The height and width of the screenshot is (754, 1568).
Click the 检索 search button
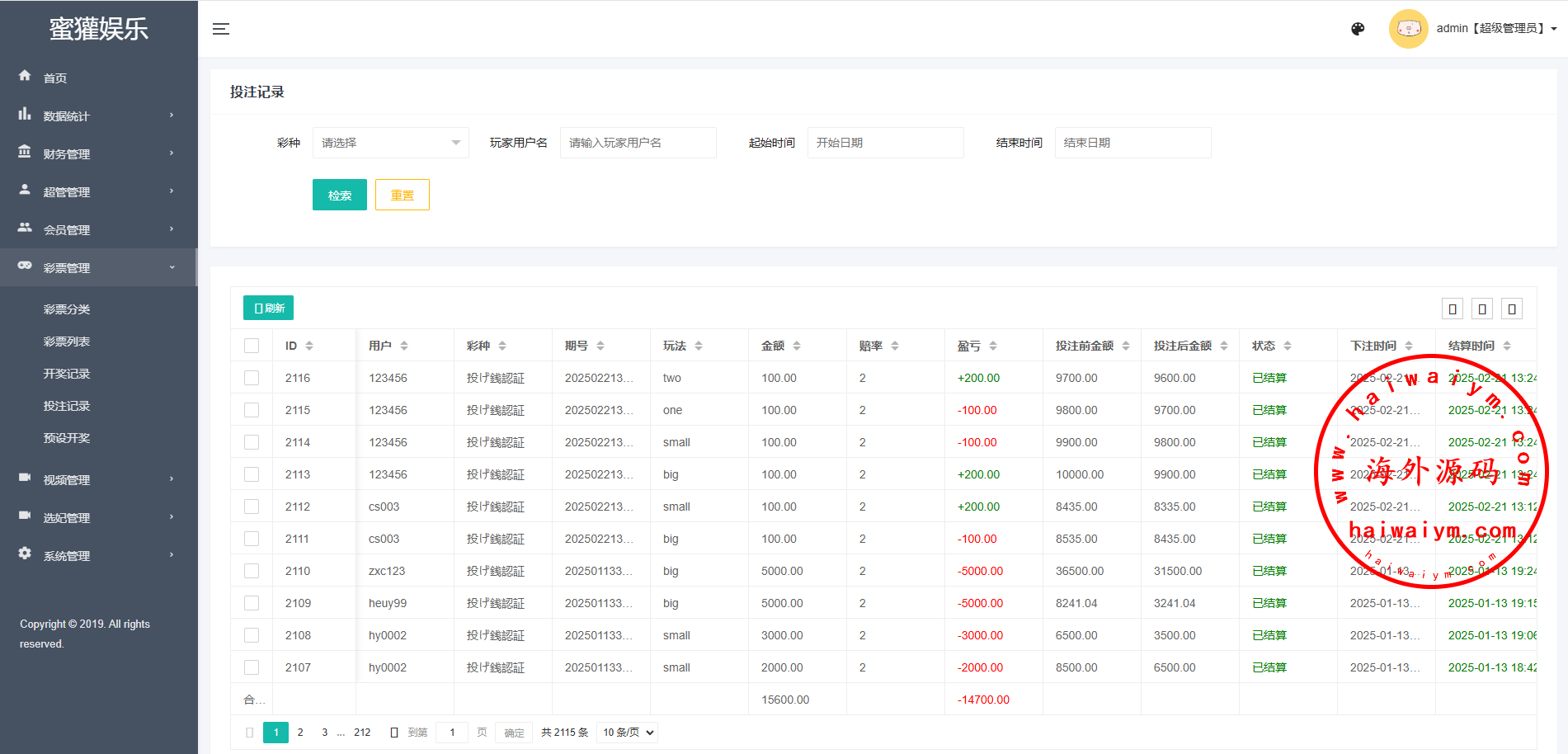[339, 196]
